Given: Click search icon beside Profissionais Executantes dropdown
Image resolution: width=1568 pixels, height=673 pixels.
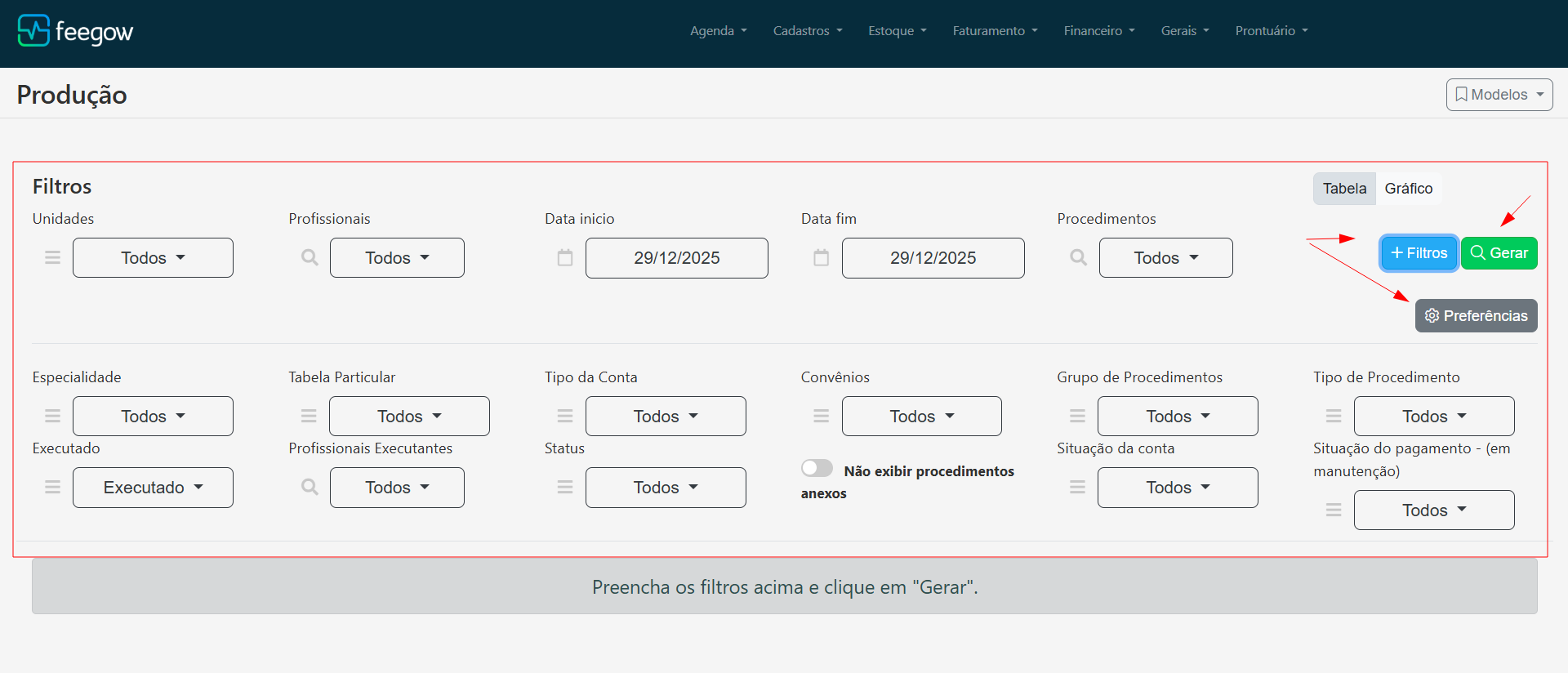Looking at the screenshot, I should [310, 487].
